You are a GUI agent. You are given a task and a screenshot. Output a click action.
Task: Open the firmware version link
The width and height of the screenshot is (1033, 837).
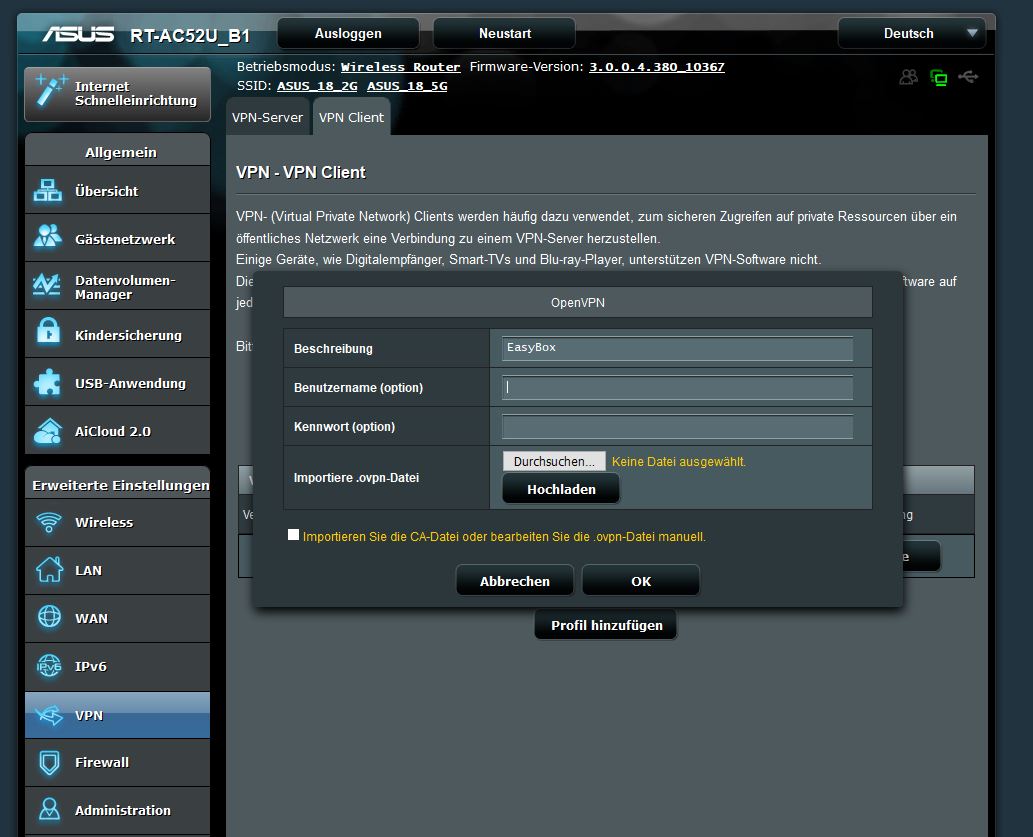tap(656, 67)
